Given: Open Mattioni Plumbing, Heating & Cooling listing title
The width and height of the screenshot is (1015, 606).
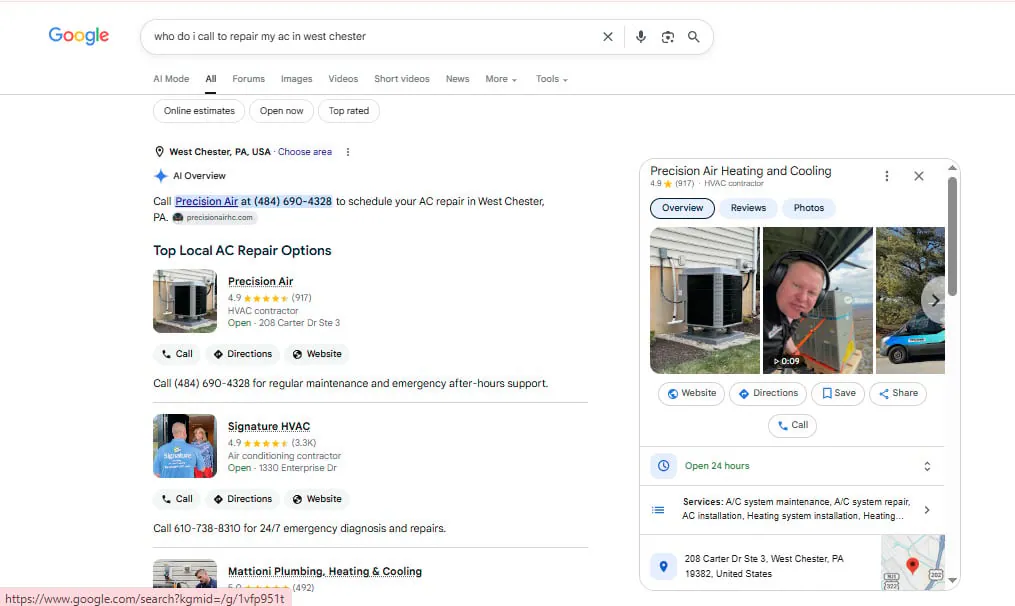Looking at the screenshot, I should 324,572.
